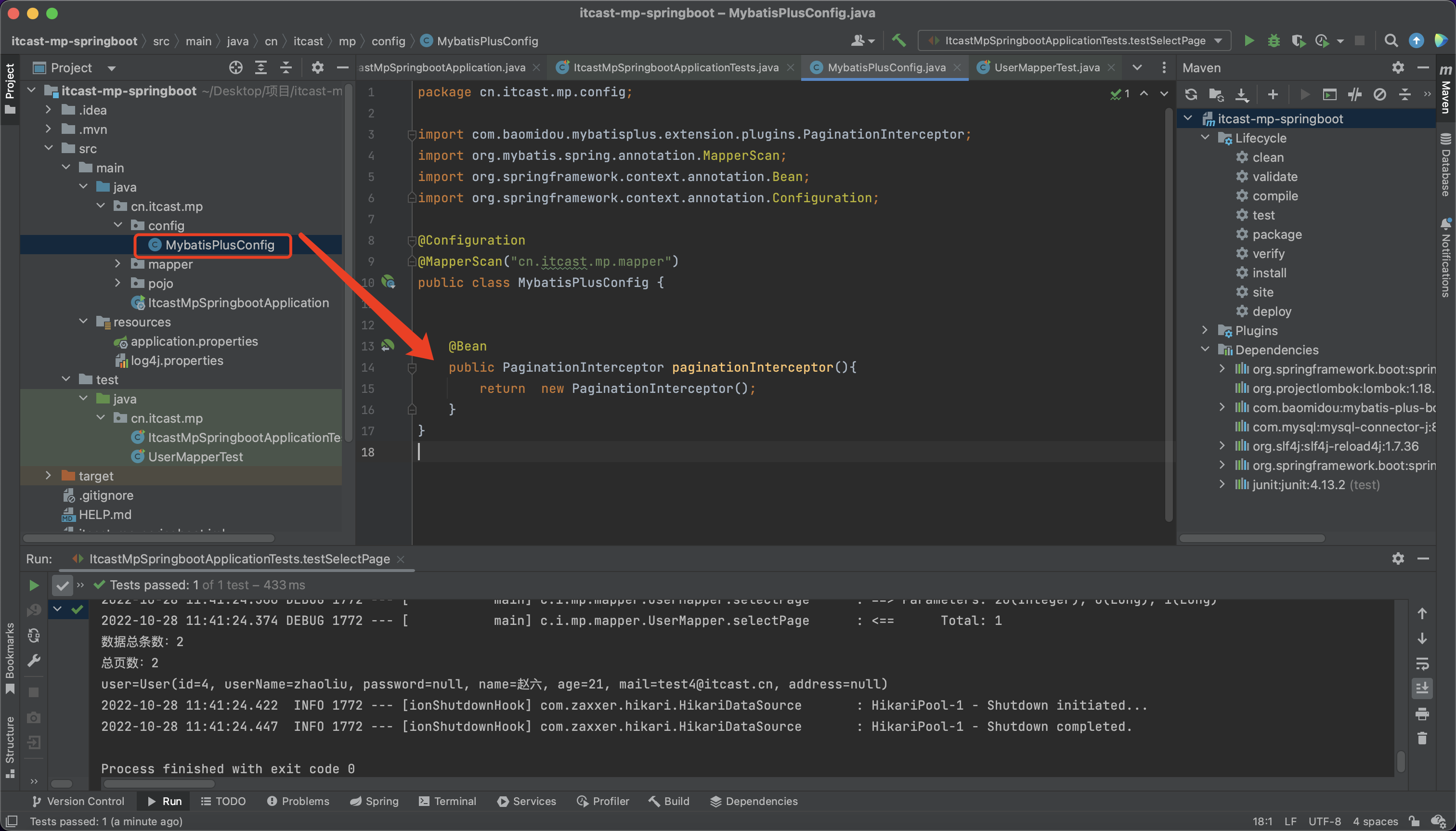Click the Build project hammer icon
This screenshot has height=831, width=1456.
[898, 40]
